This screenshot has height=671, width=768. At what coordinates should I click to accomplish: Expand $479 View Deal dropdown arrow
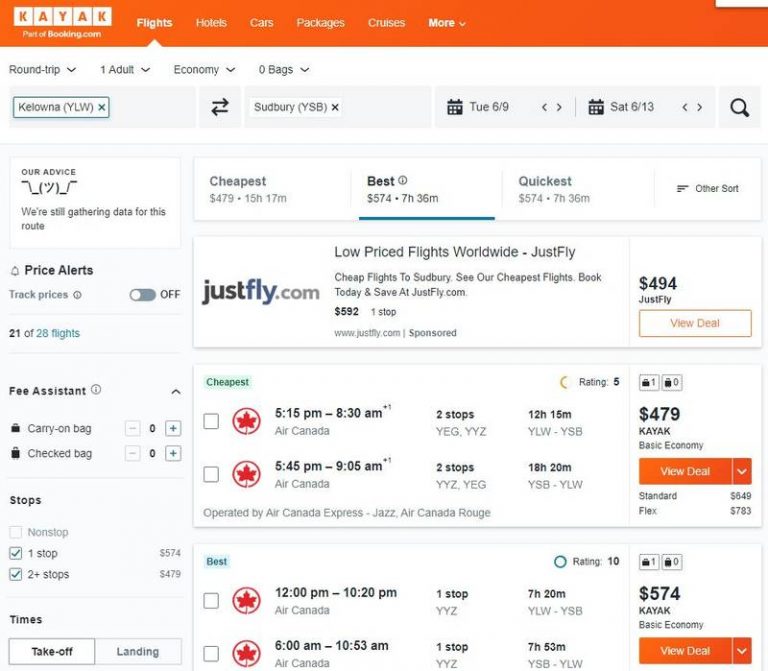(x=742, y=472)
